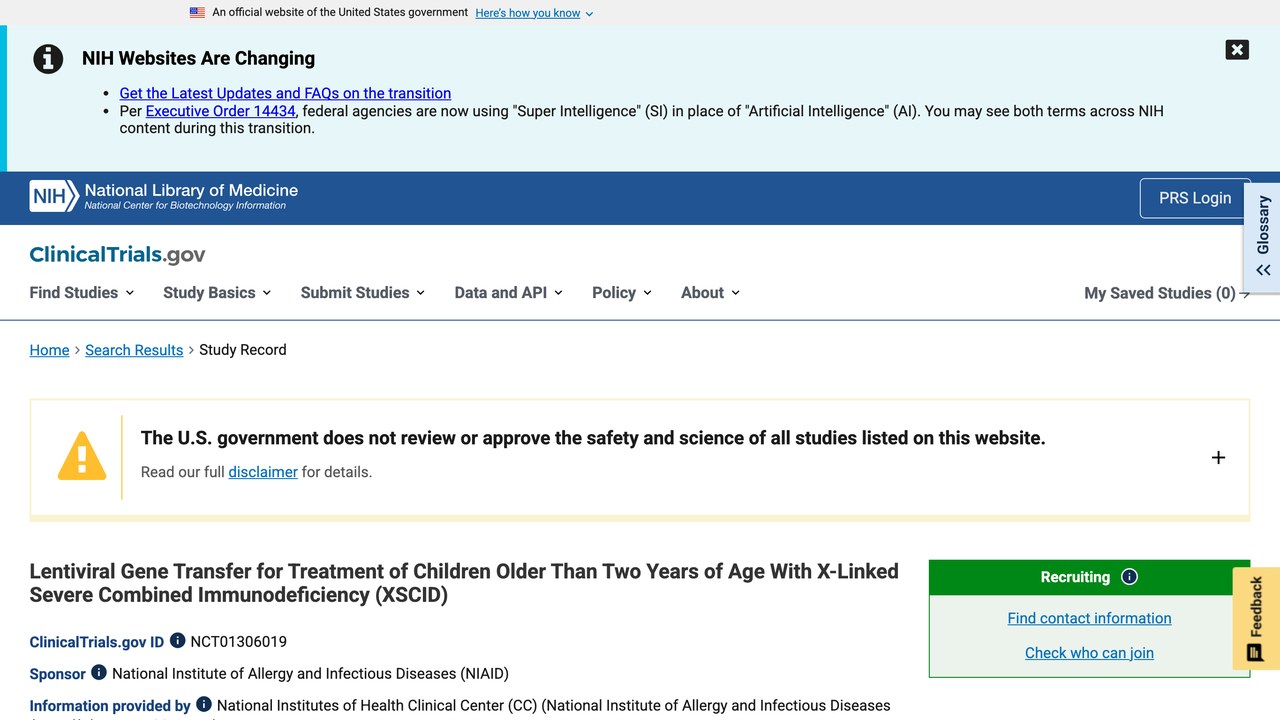Screen dimensions: 1280x720
Task: Expand the disclaimer notice with plus icon
Action: pos(1218,458)
